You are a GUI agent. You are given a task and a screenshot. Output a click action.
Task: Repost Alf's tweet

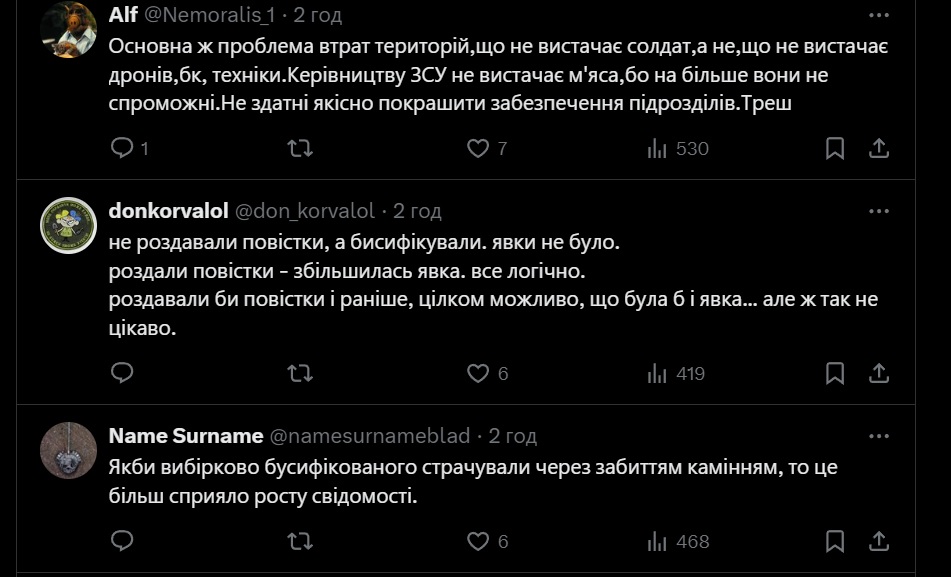[299, 148]
